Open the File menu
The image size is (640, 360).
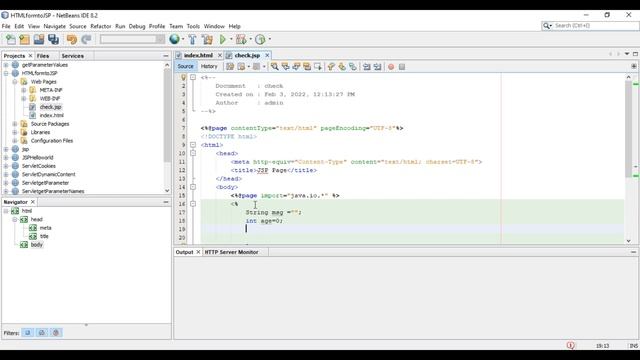coord(6,26)
